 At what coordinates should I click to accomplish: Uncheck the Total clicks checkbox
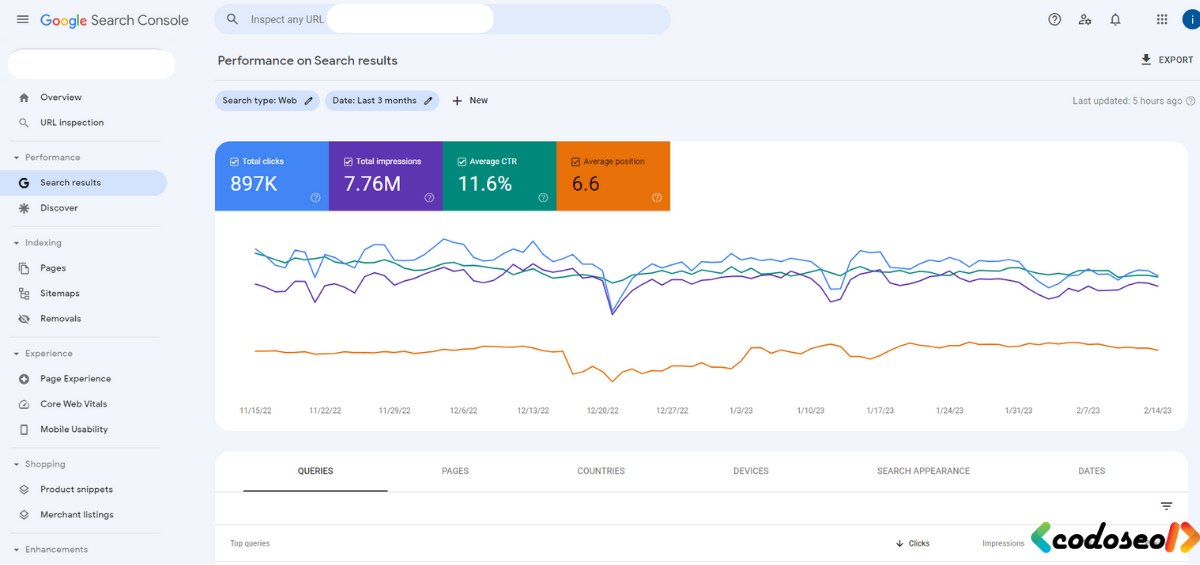(234, 161)
